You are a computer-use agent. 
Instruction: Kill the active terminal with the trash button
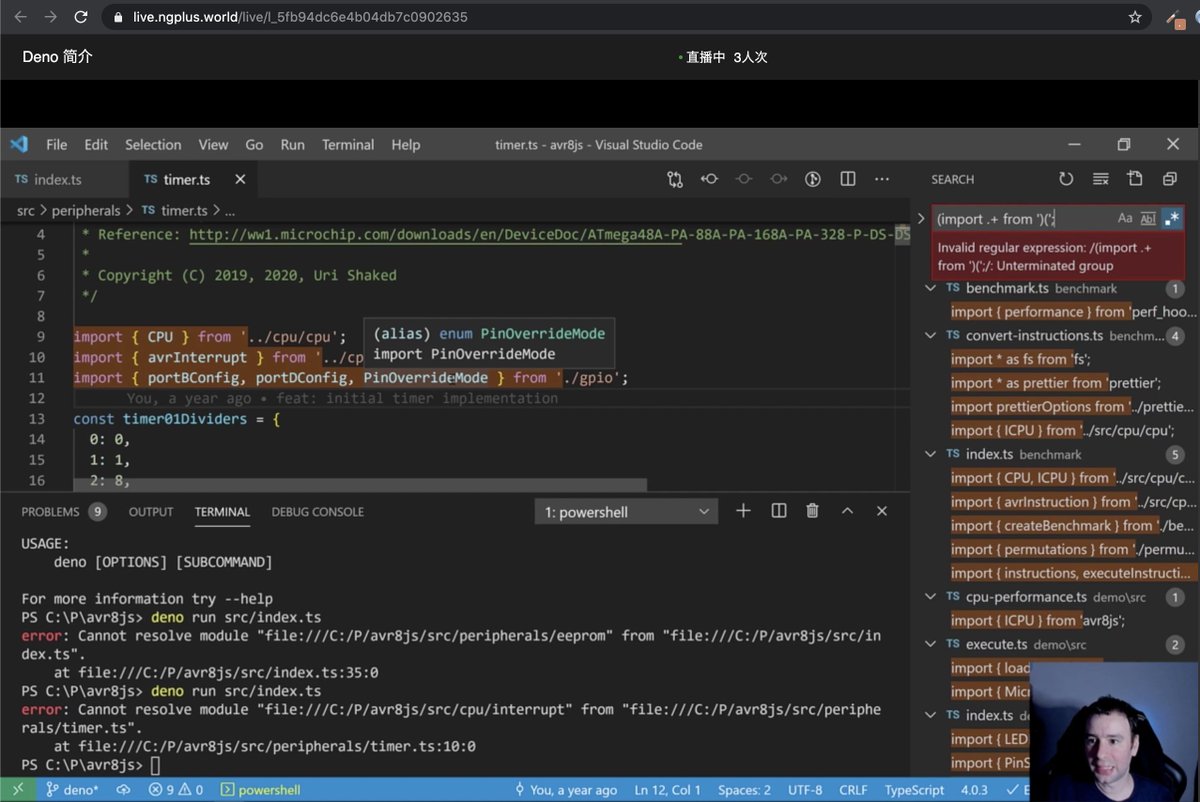click(x=813, y=510)
